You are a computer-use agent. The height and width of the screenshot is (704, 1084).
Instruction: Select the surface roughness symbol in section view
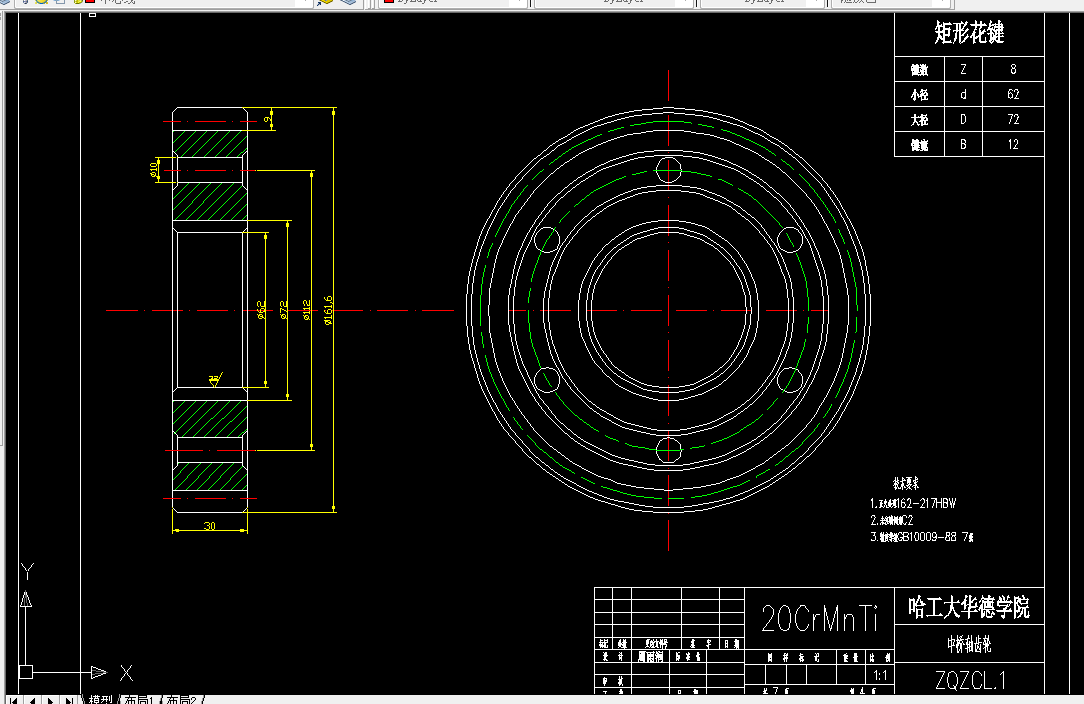point(216,379)
